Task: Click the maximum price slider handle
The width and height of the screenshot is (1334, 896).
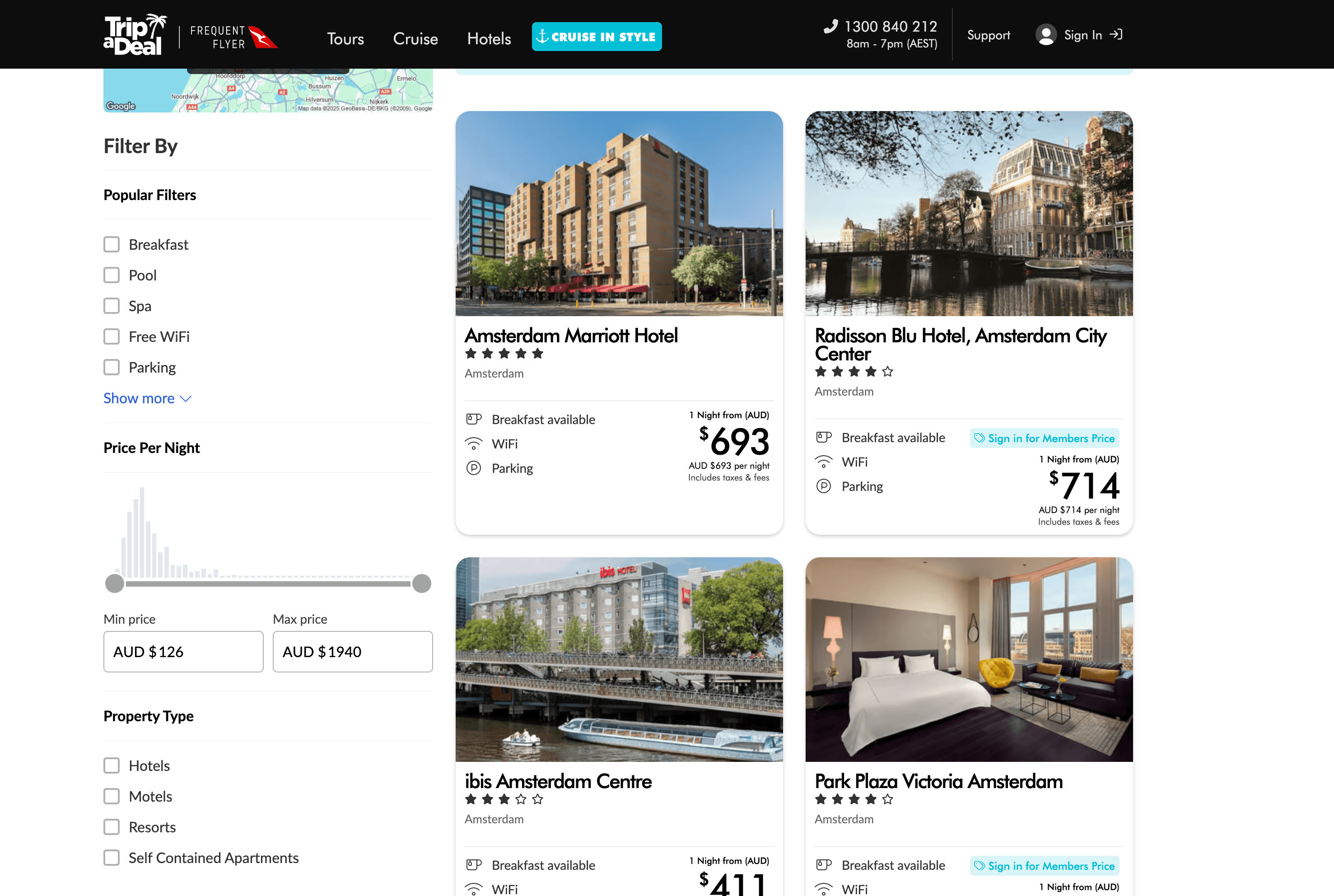Action: click(x=422, y=583)
